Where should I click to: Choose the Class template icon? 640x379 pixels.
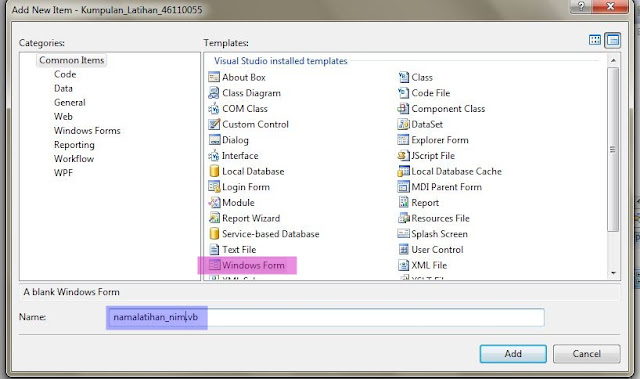pos(403,77)
